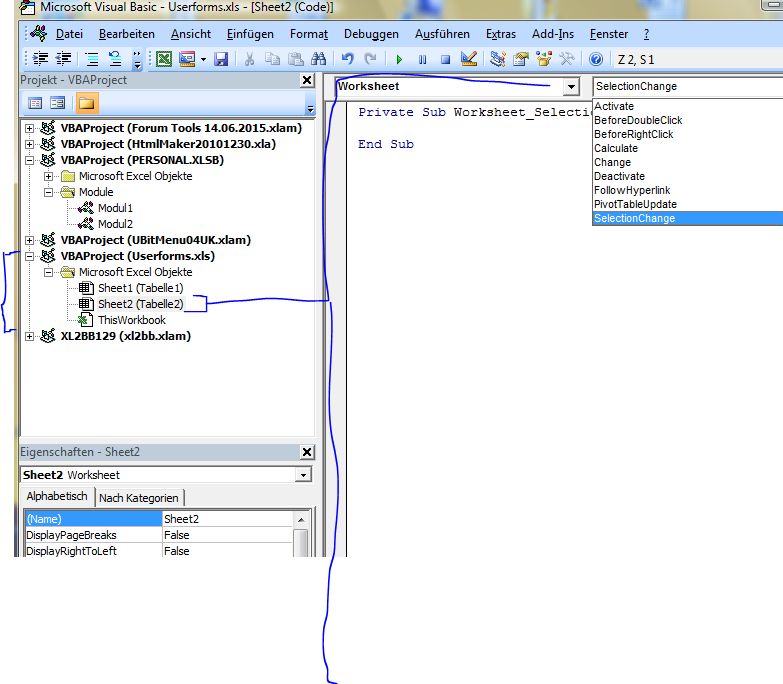This screenshot has height=684, width=783.
Task: Expand Microsoft Excel Objekte under PERSONAL.XLSB
Action: 48,176
